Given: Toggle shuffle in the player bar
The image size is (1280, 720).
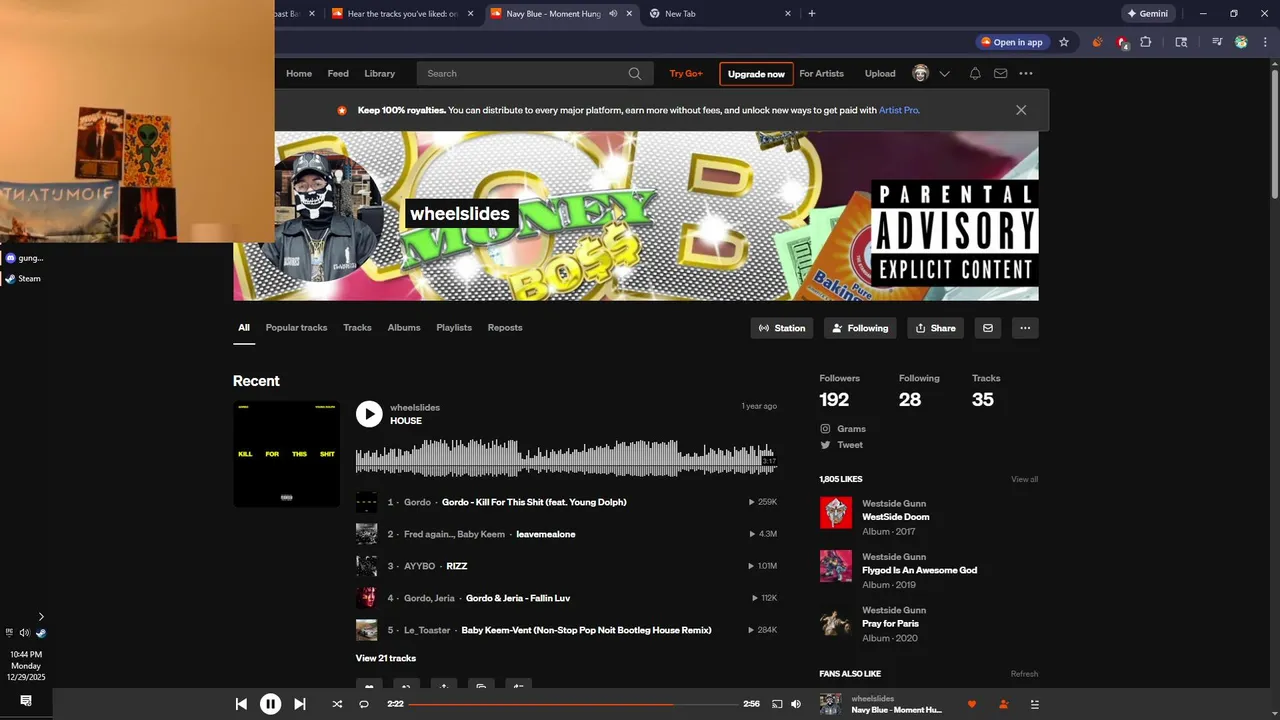Looking at the screenshot, I should click(x=337, y=704).
